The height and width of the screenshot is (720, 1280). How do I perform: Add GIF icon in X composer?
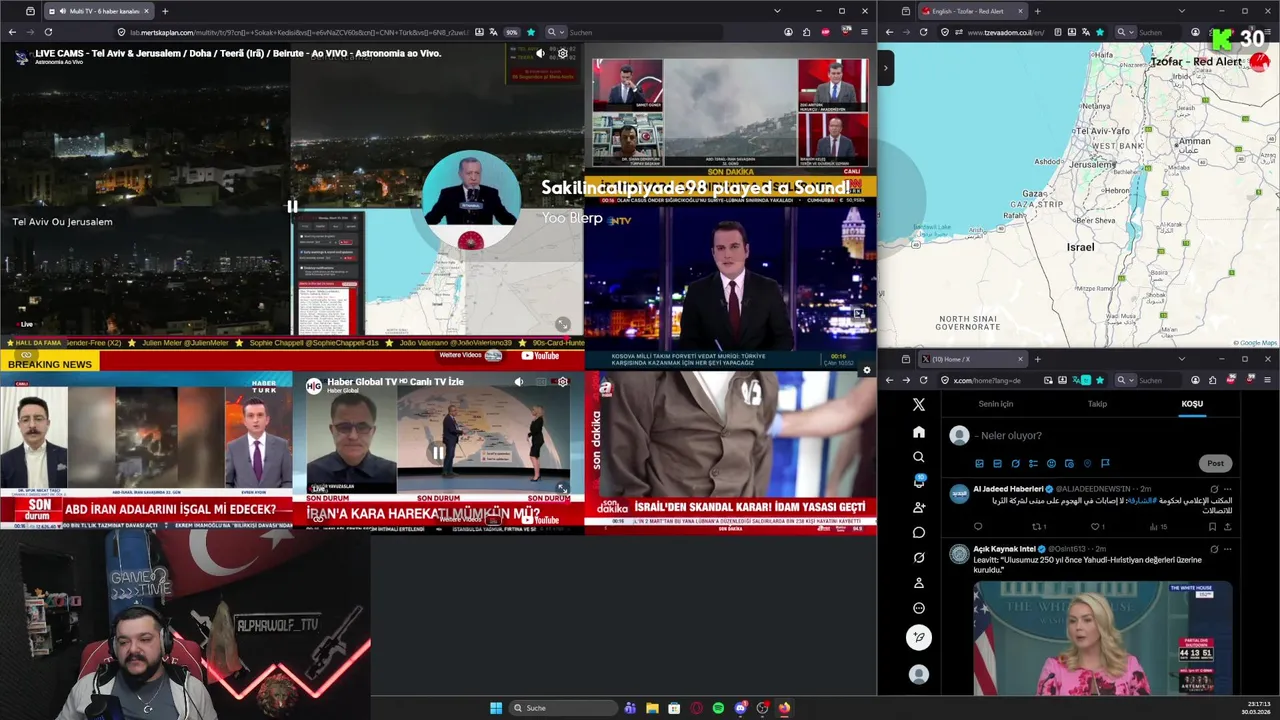tap(997, 463)
